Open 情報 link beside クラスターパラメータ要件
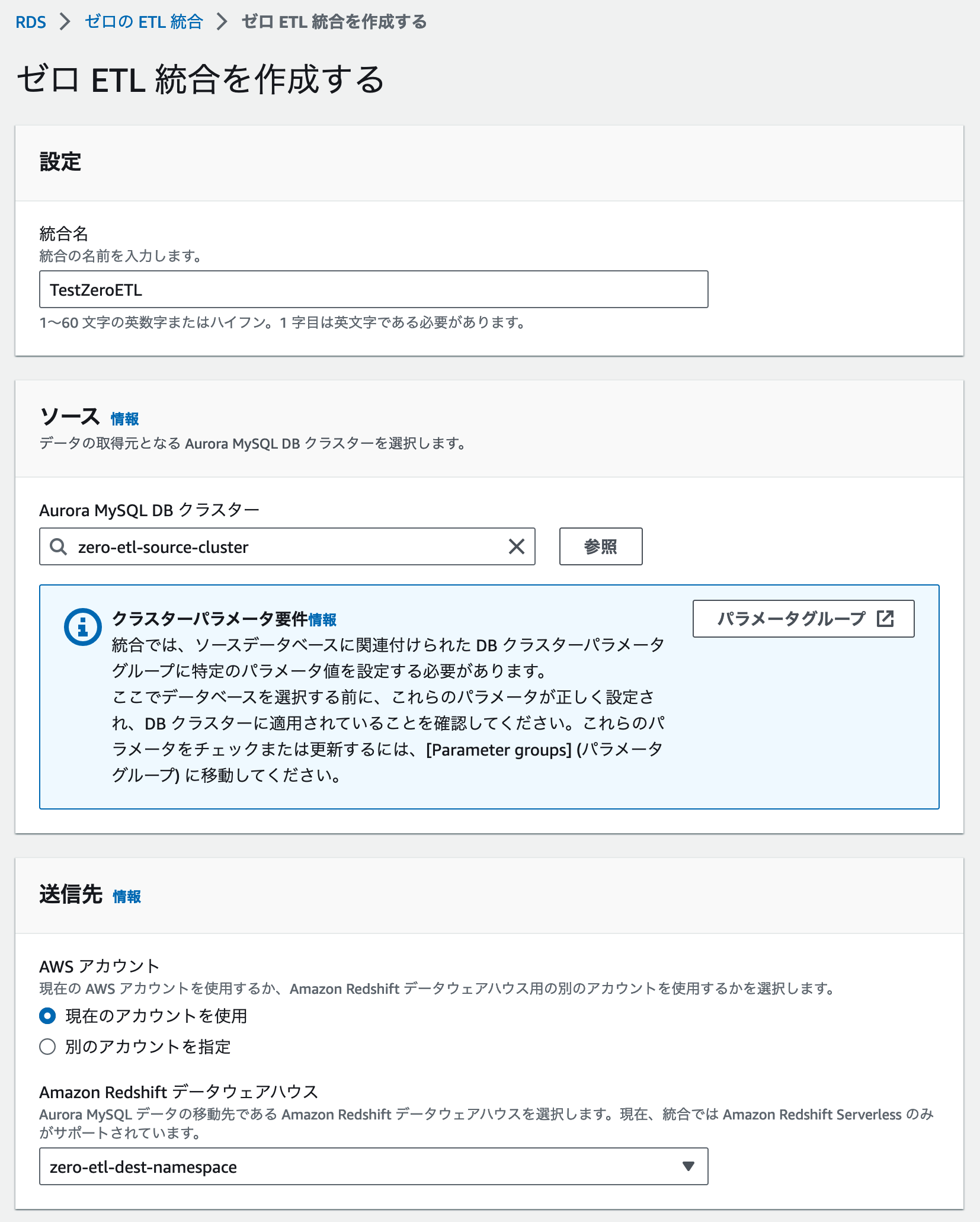The width and height of the screenshot is (980, 1222). pos(322,620)
